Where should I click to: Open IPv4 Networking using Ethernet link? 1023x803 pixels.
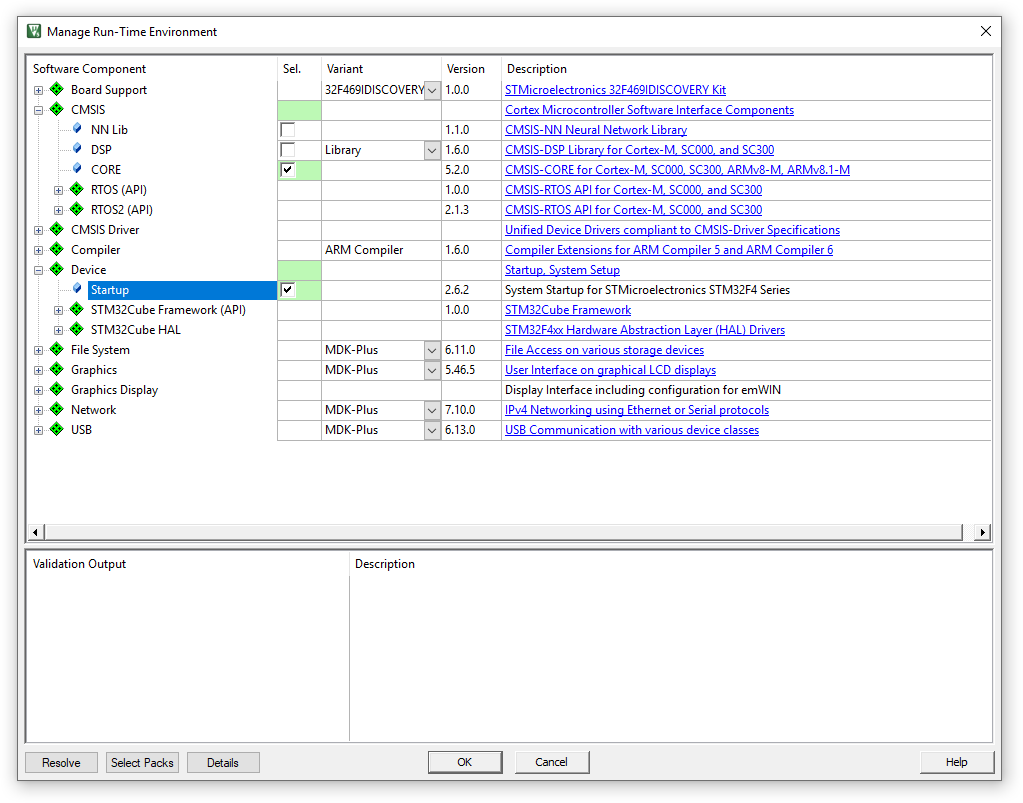[x=637, y=410]
